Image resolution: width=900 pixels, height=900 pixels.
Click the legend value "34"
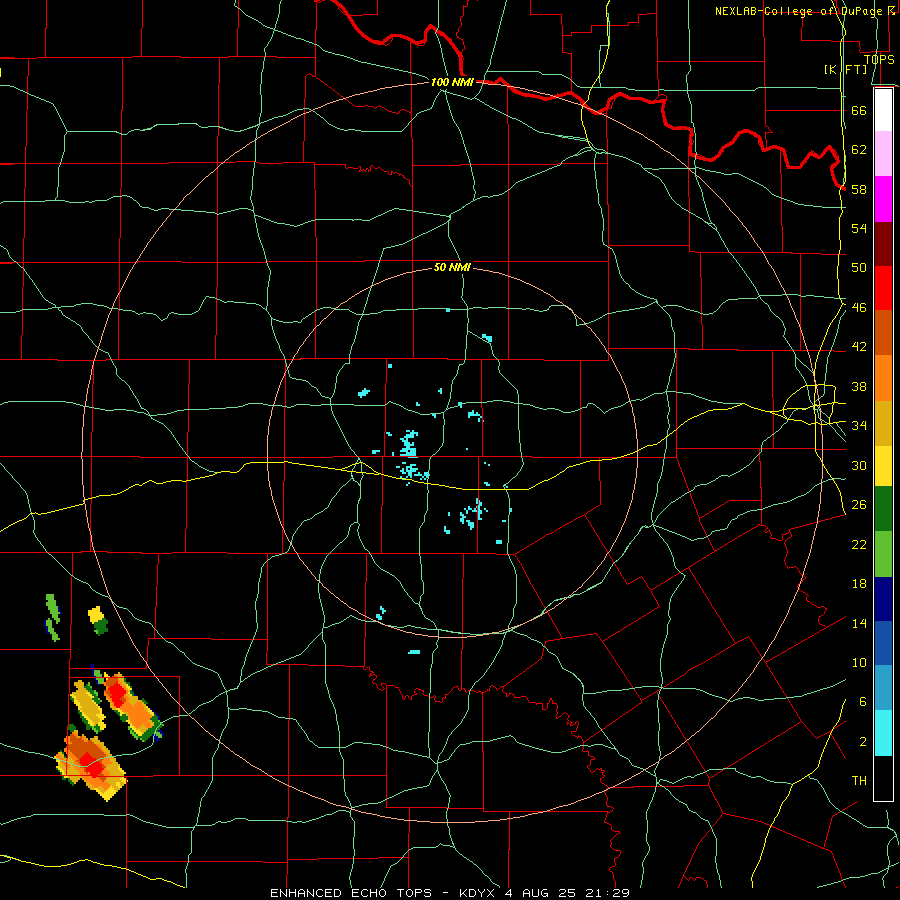[859, 425]
